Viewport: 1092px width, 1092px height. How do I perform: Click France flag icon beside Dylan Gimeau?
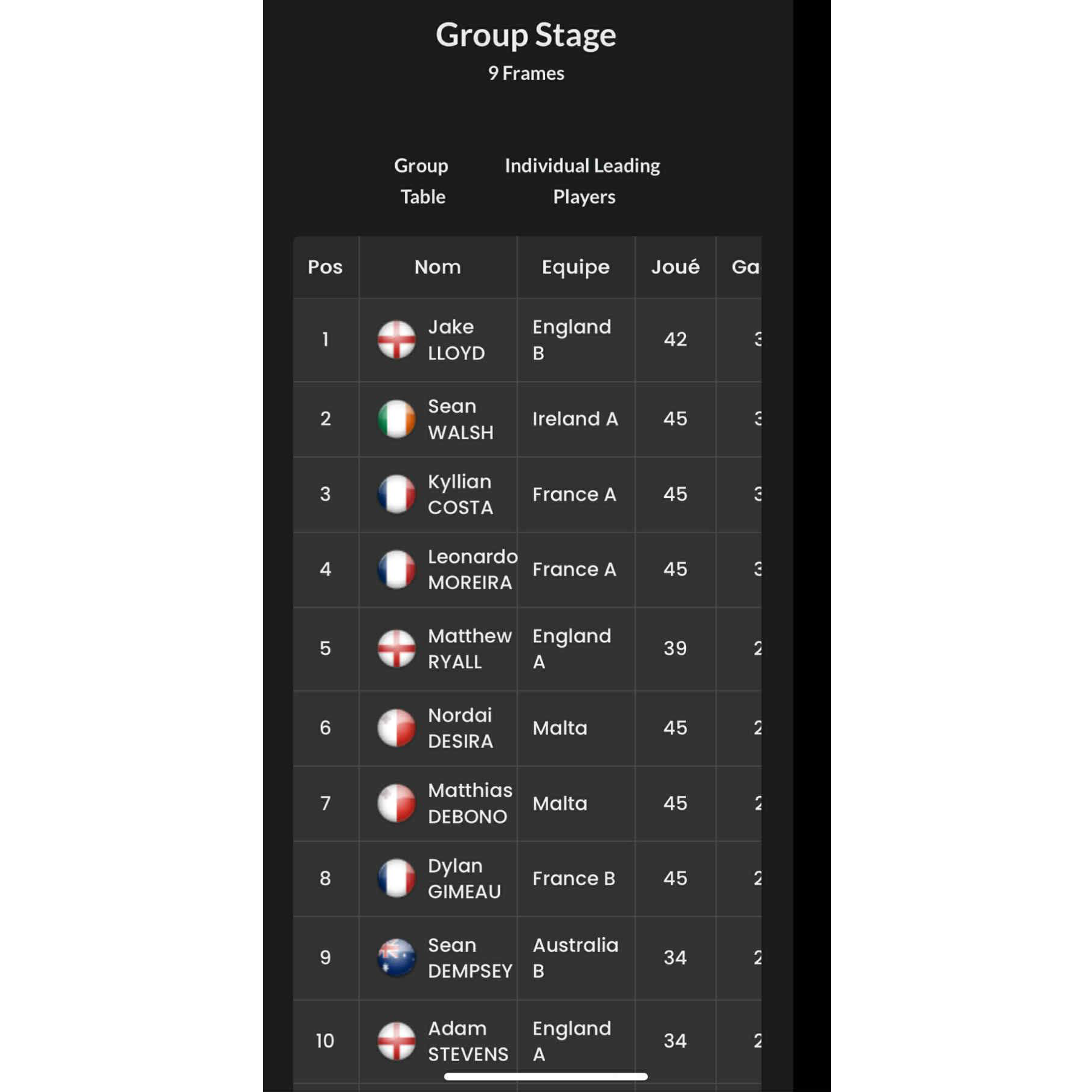[x=396, y=878]
